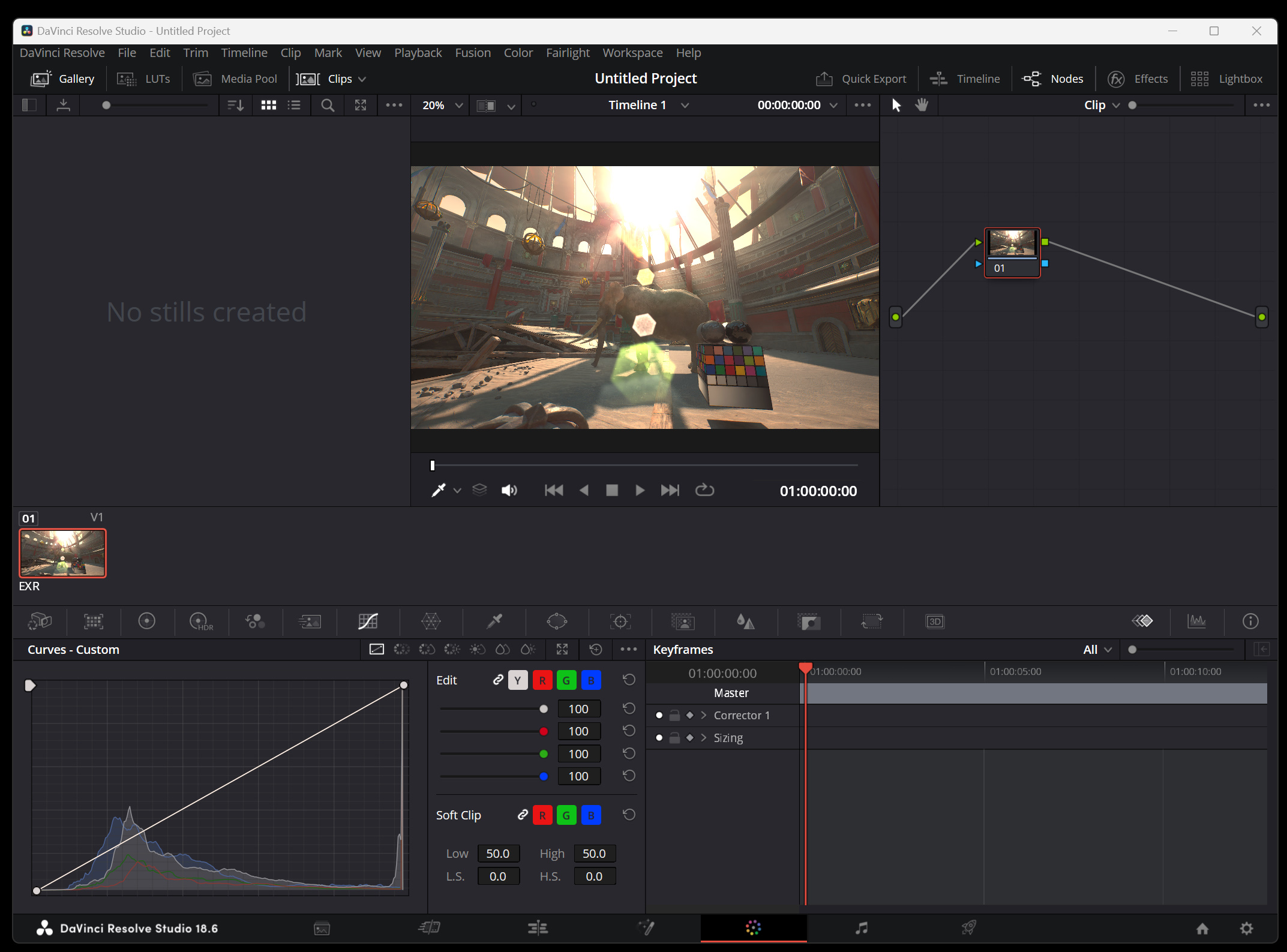The image size is (1287, 952).
Task: Enable the Y luminance curve channel
Action: coord(517,680)
